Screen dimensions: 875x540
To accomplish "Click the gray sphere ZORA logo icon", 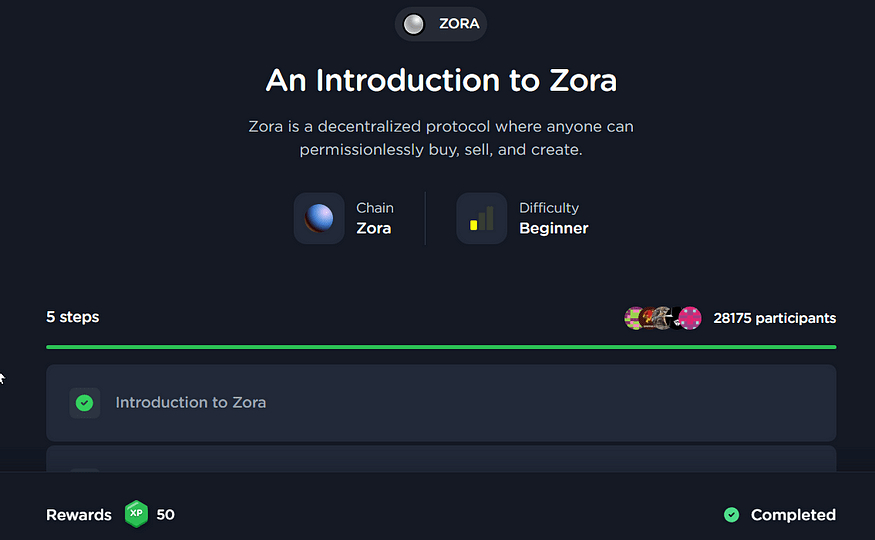I will pyautogui.click(x=413, y=24).
